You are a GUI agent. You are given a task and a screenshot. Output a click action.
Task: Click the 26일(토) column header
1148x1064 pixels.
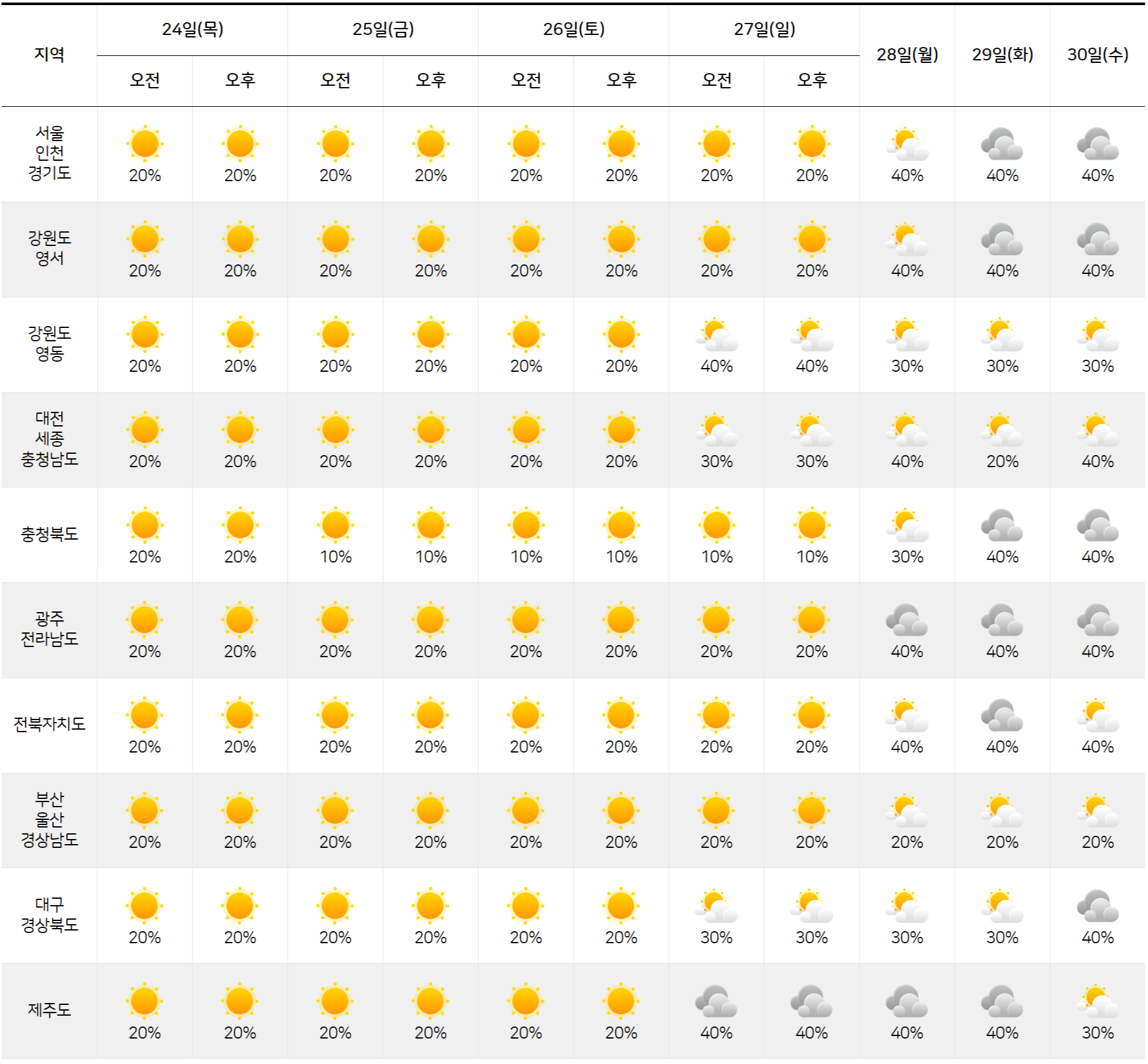pos(574,29)
